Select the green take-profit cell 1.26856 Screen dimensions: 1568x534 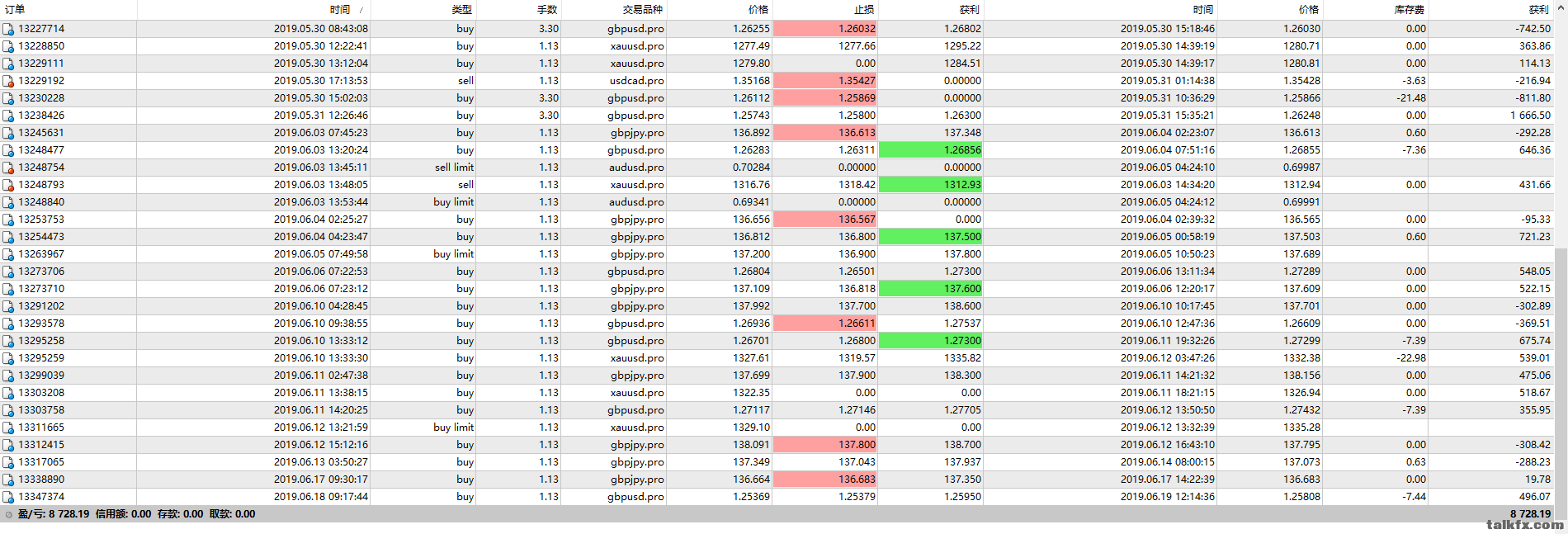click(x=931, y=150)
